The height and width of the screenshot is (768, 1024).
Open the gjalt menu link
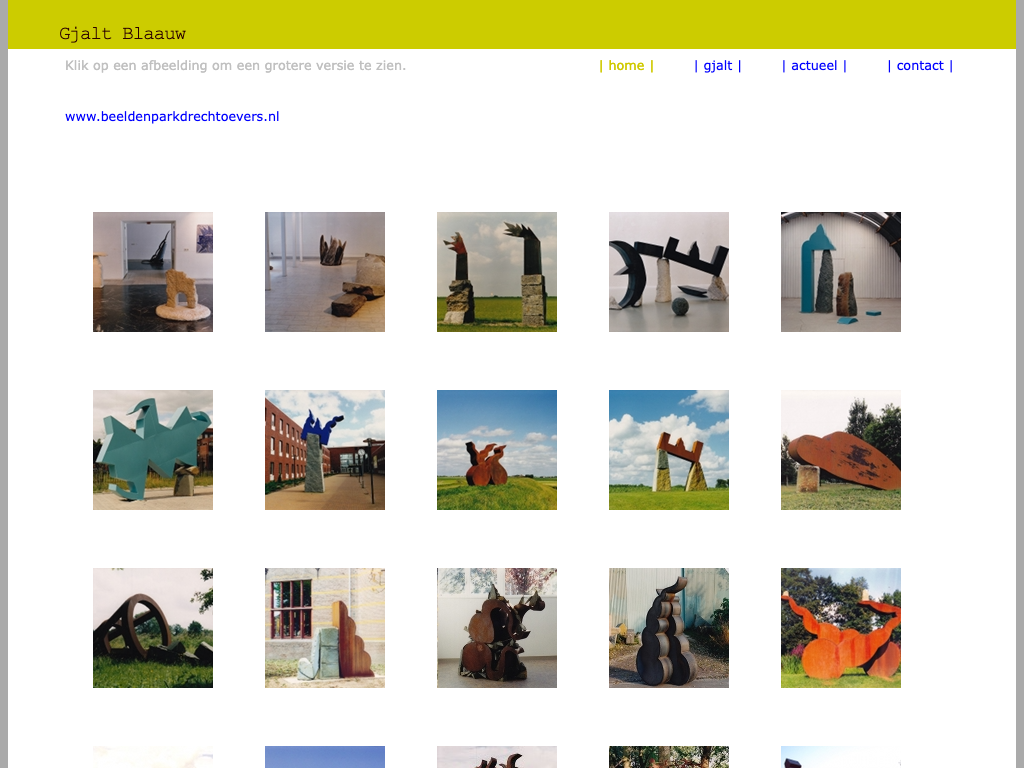(x=718, y=66)
